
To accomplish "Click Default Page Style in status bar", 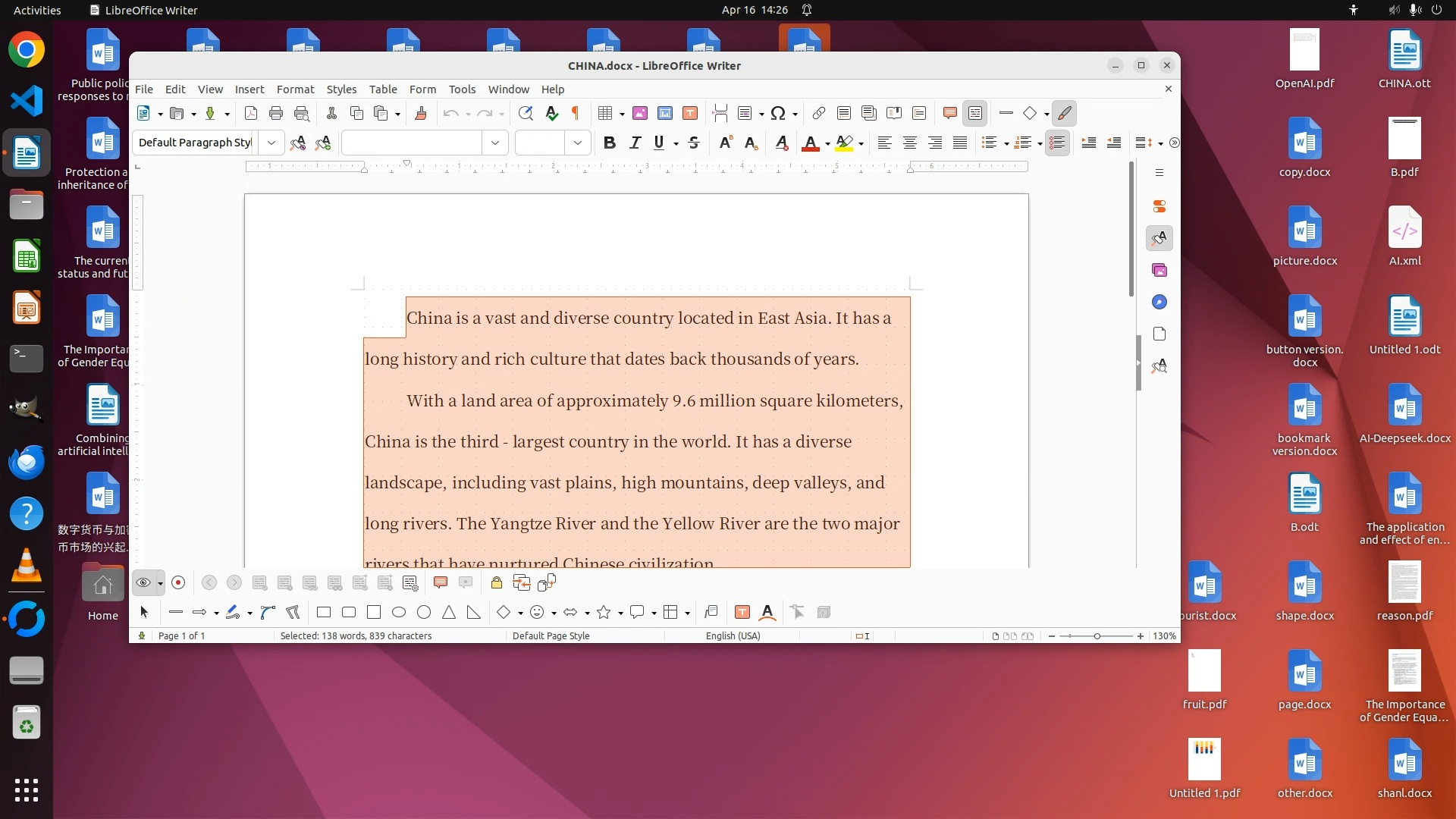I will (551, 636).
